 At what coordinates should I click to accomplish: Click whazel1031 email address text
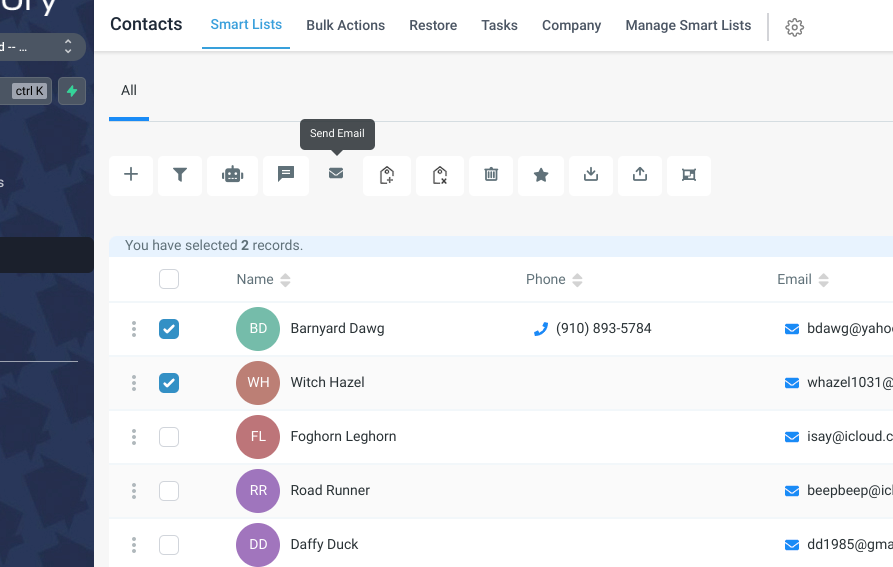click(x=850, y=383)
